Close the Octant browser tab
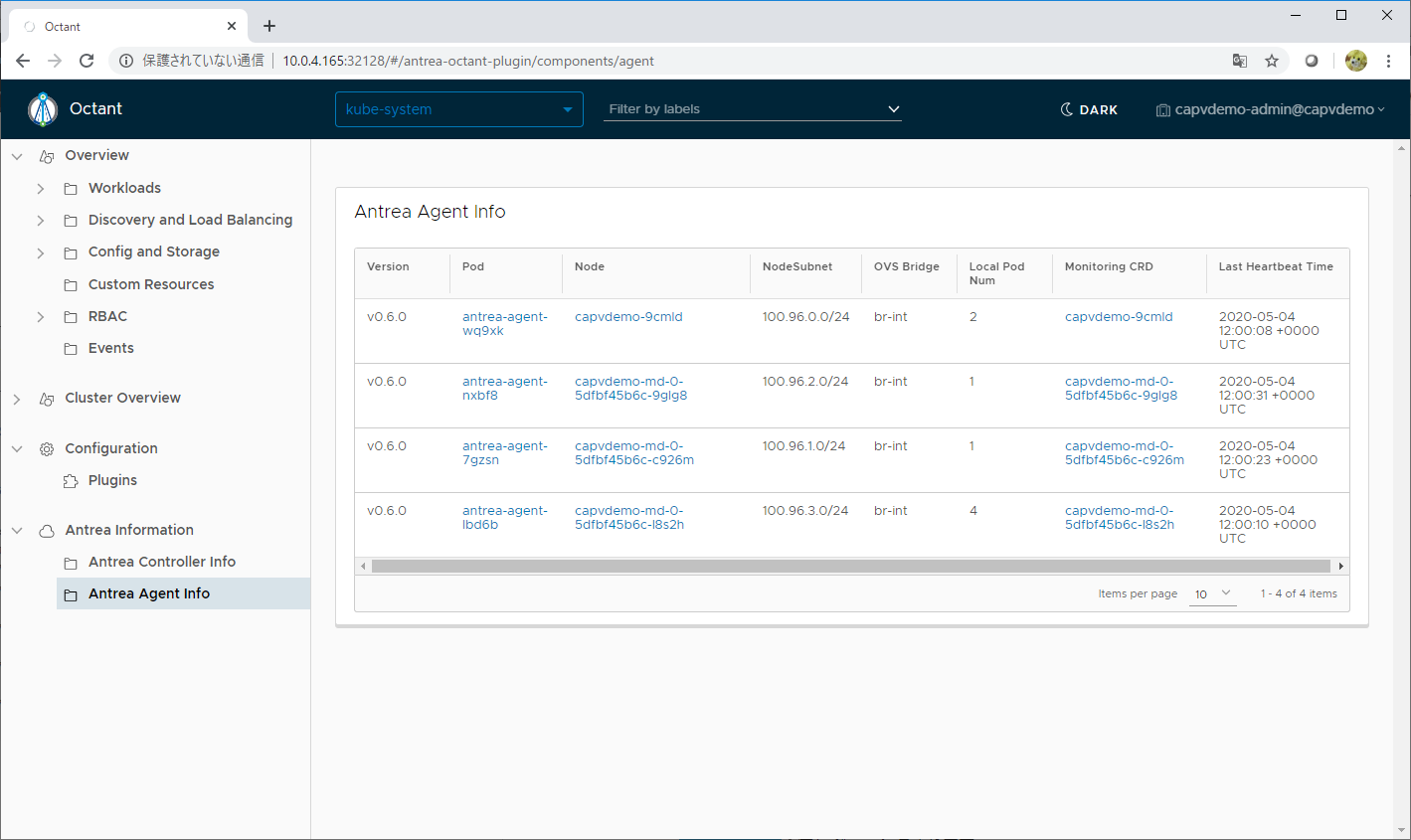1411x840 pixels. [232, 26]
